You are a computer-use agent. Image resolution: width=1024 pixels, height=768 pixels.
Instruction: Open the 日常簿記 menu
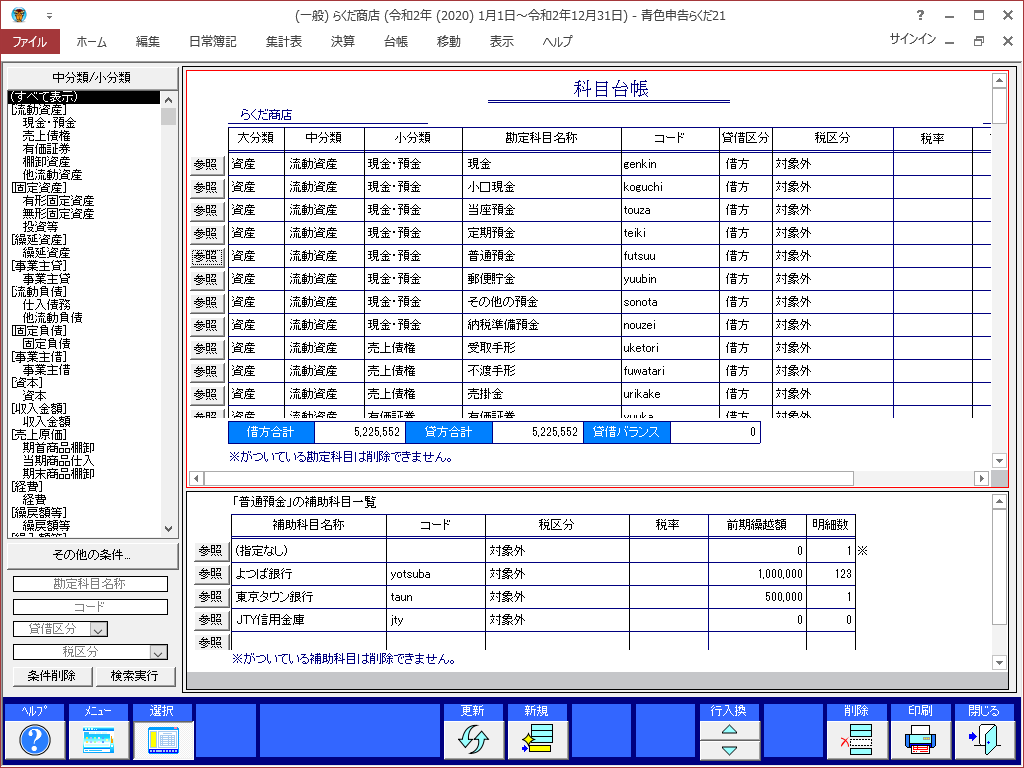coord(212,41)
